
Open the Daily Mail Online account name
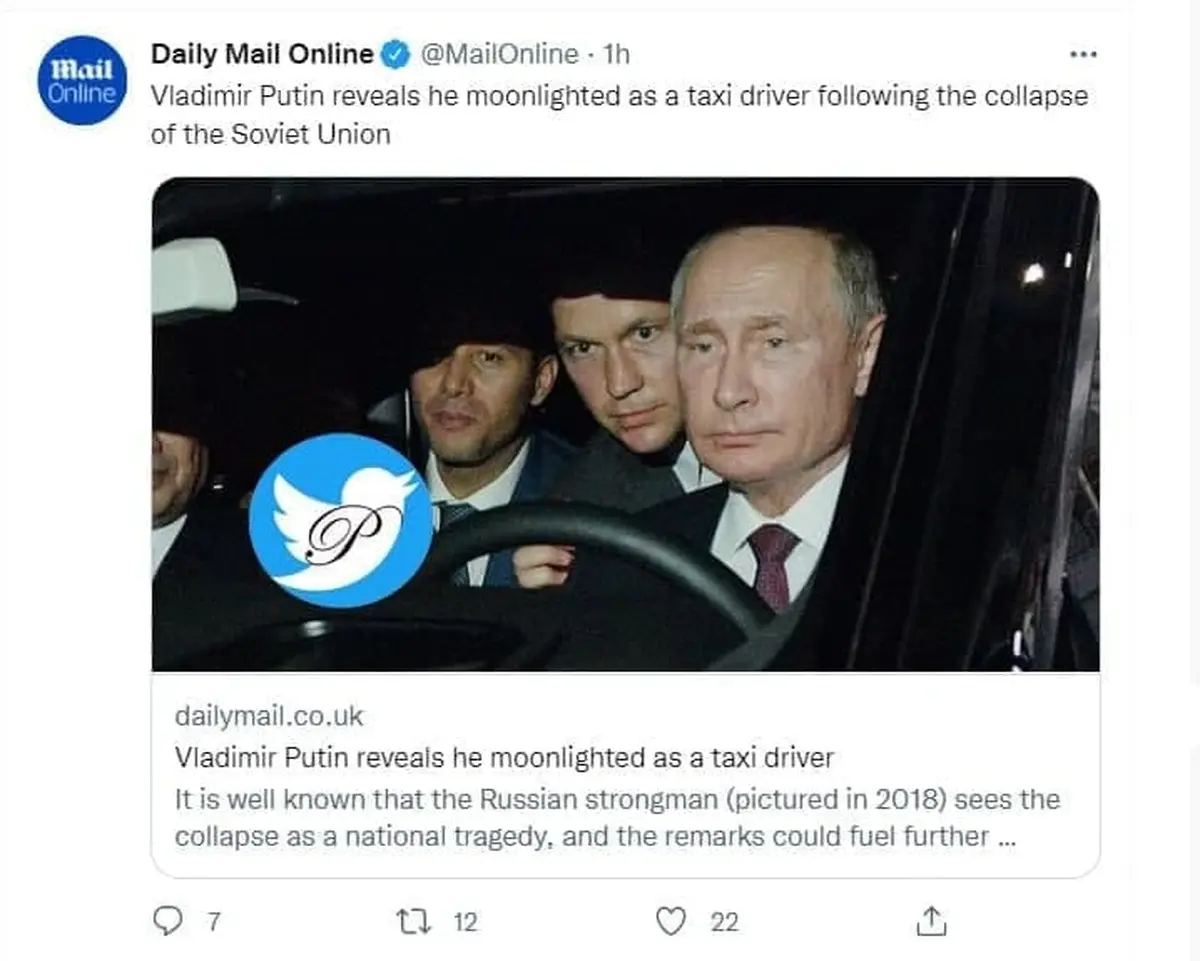(263, 54)
